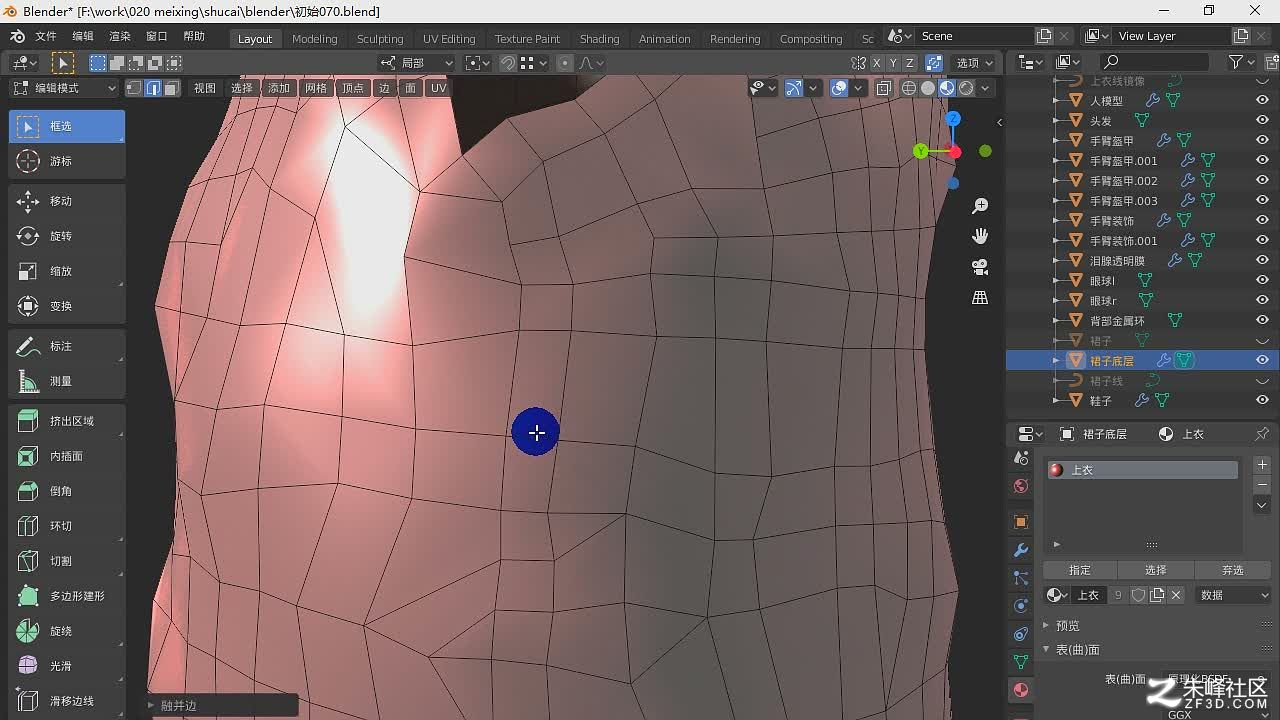The width and height of the screenshot is (1280, 720).
Task: Open the 数据 link dropdown
Action: tap(1233, 595)
